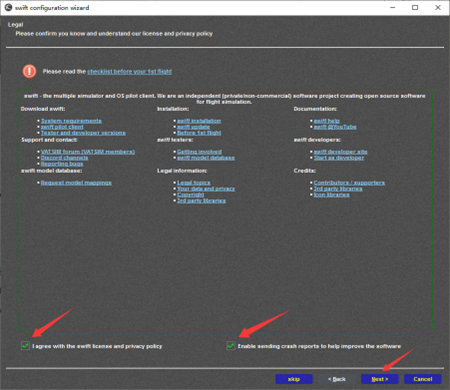Maximize the swift configuration wizard window

(415, 7)
